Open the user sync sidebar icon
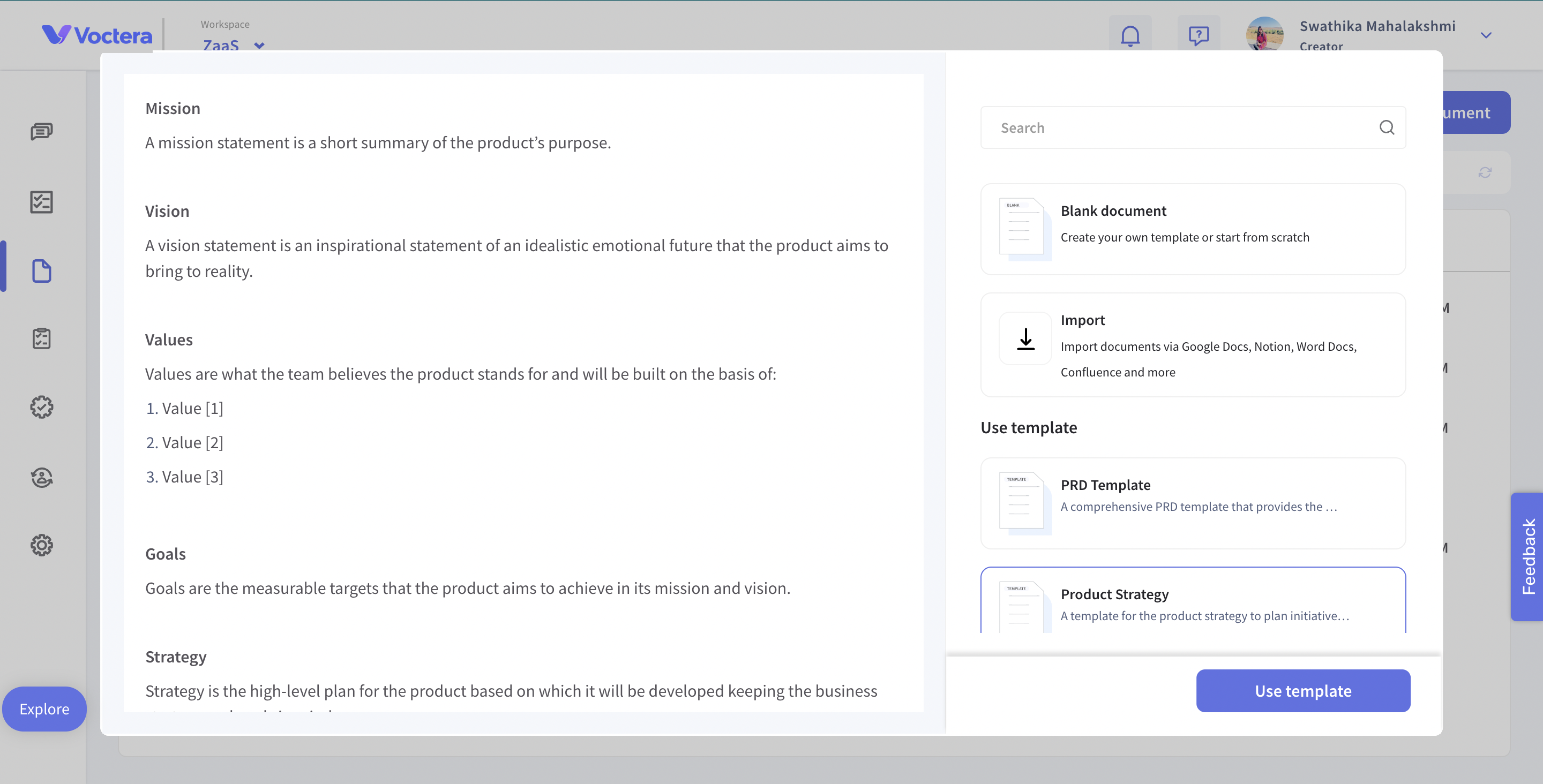The width and height of the screenshot is (1543, 784). (41, 477)
